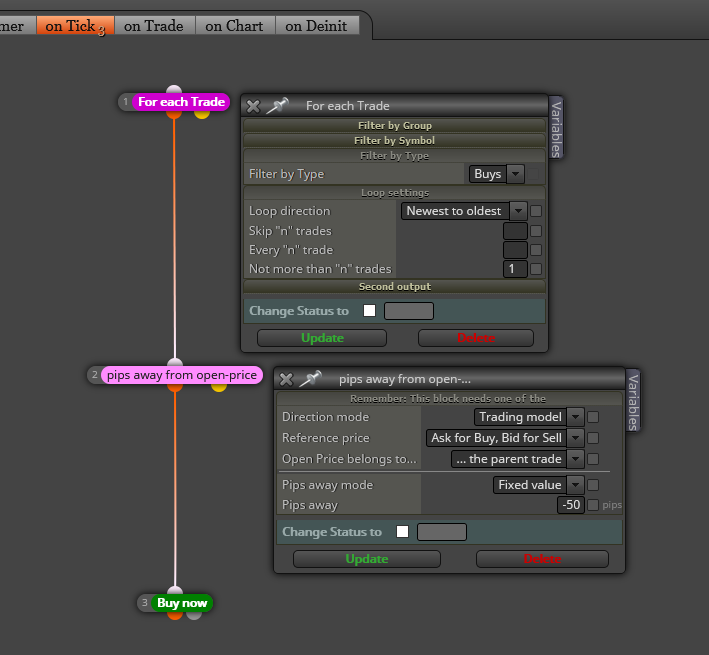709x655 pixels.
Task: Click the Pips away -50 field
Action: (x=571, y=505)
